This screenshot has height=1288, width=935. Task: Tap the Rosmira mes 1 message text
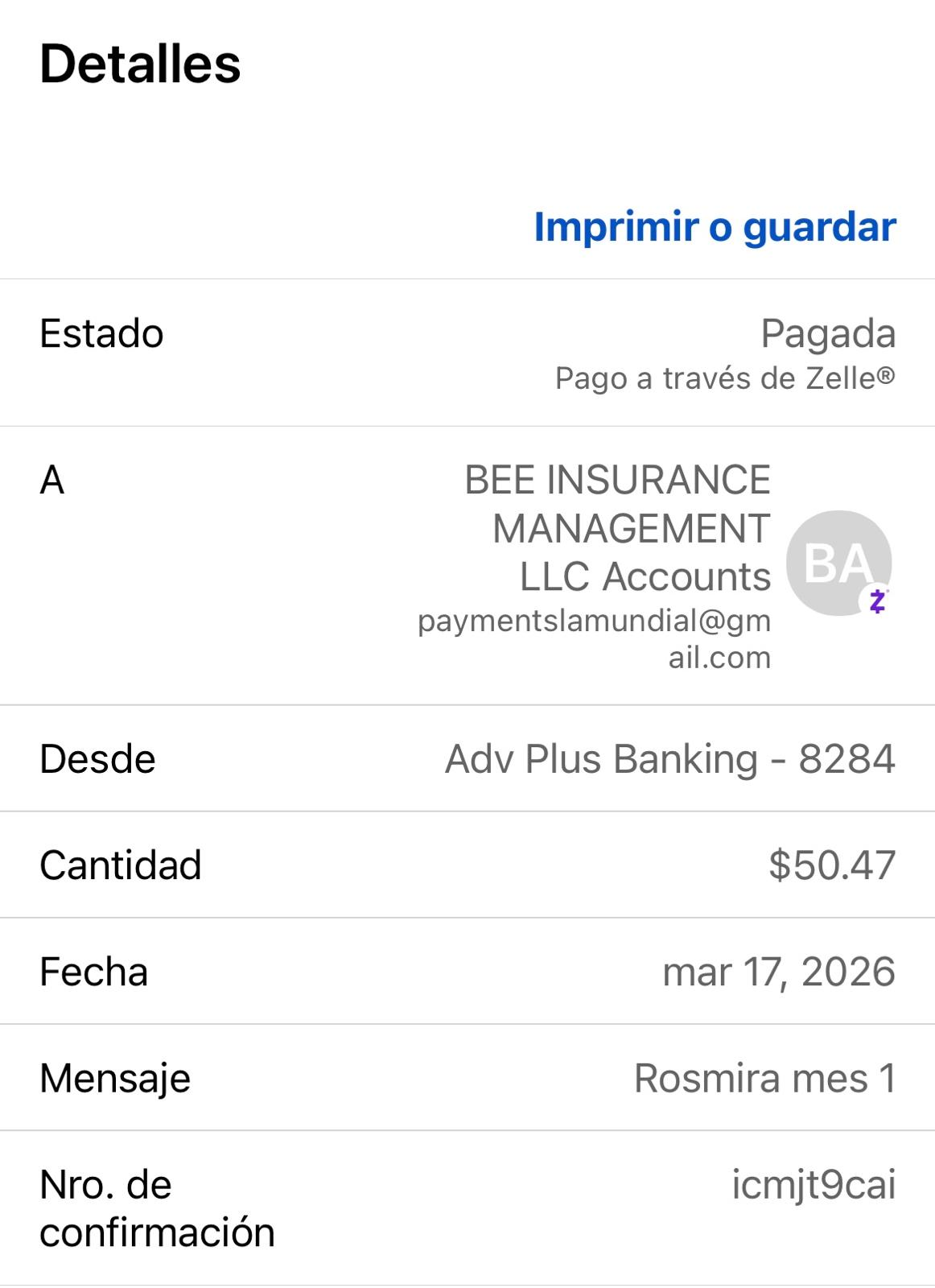(764, 1078)
